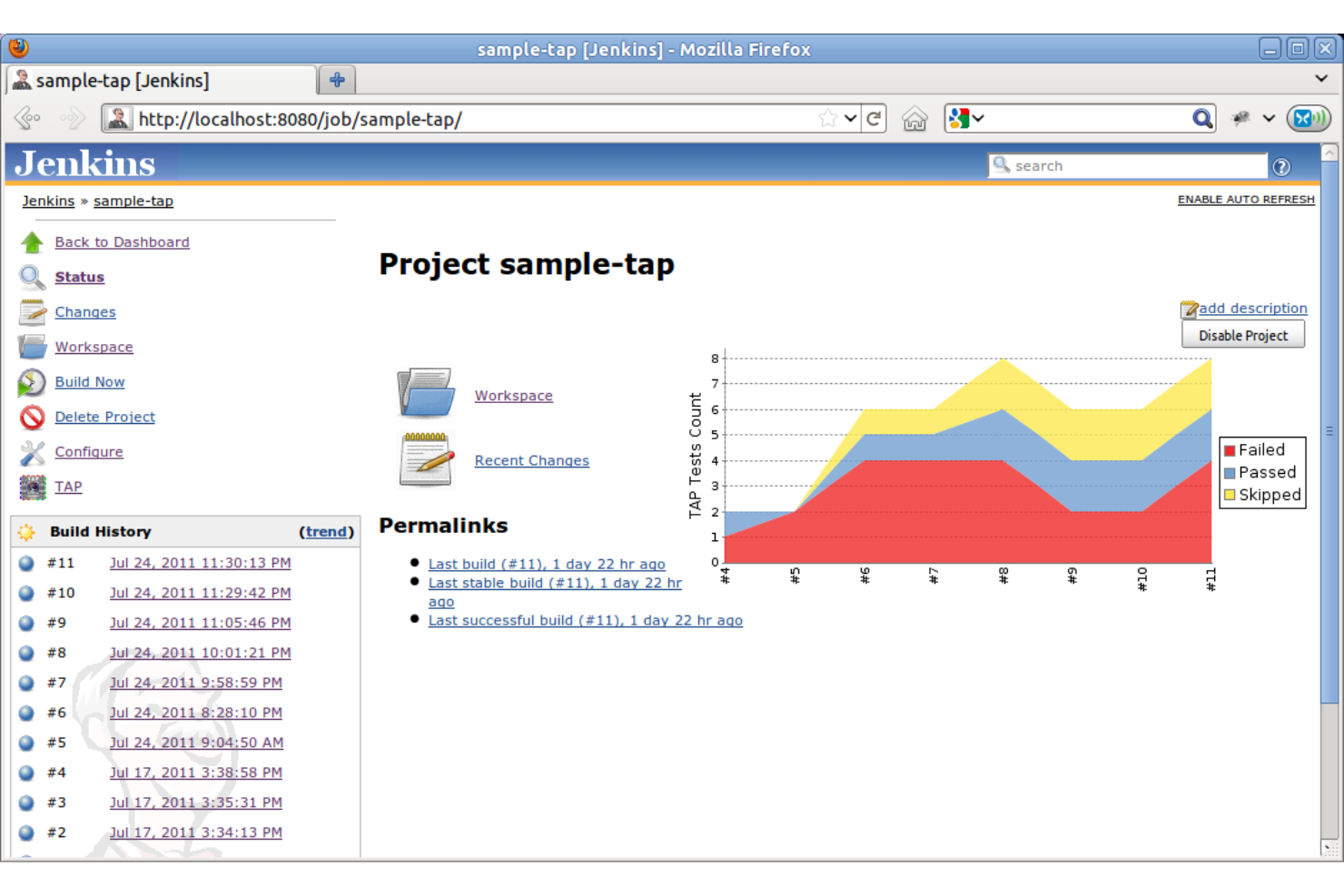
Task: Click the Build Now clock icon
Action: (x=32, y=382)
